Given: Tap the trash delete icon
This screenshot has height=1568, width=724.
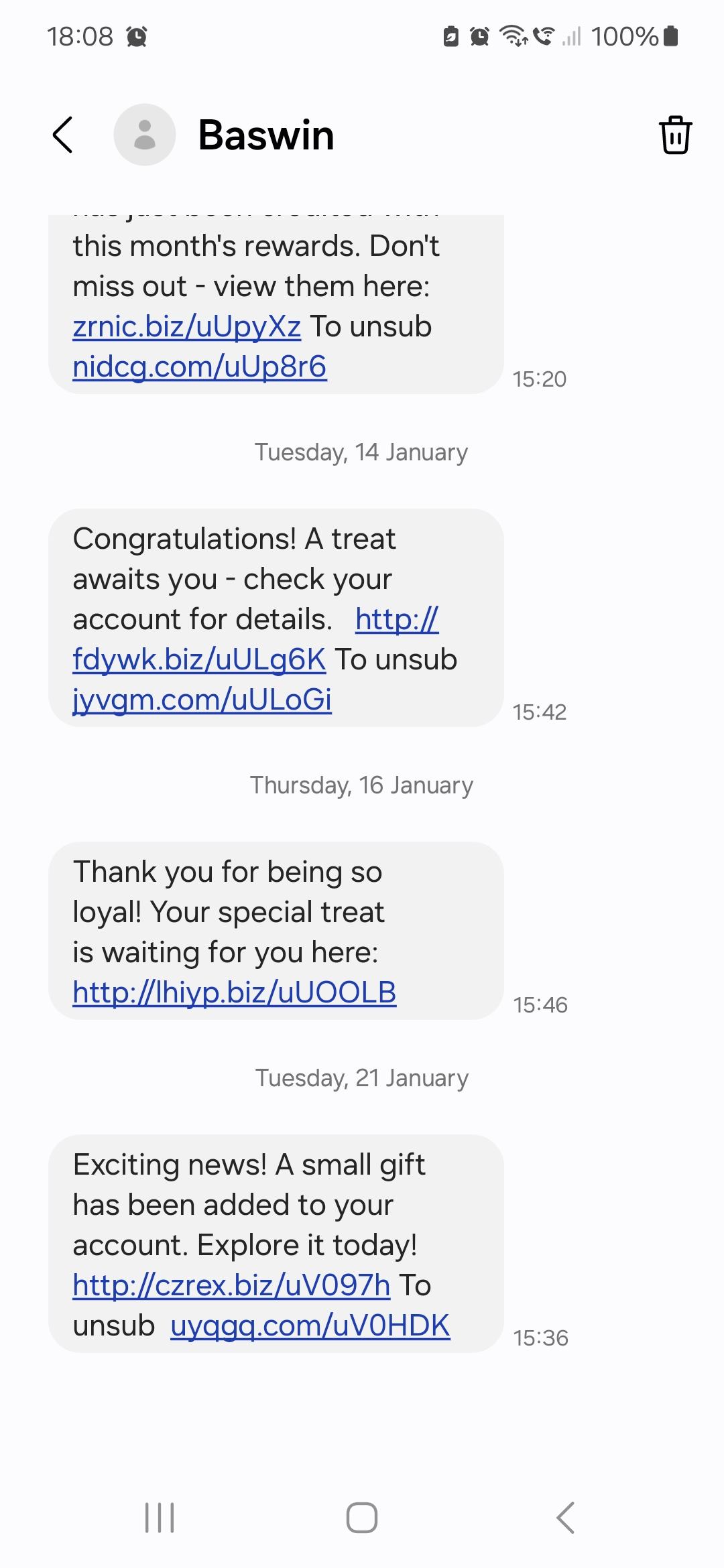Looking at the screenshot, I should coord(675,135).
